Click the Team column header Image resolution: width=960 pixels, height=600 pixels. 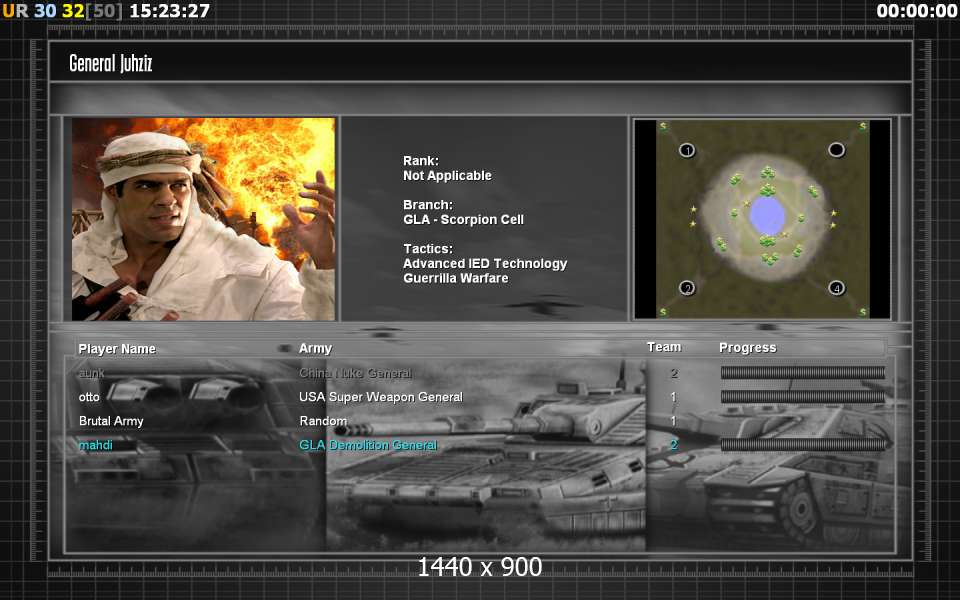(664, 347)
